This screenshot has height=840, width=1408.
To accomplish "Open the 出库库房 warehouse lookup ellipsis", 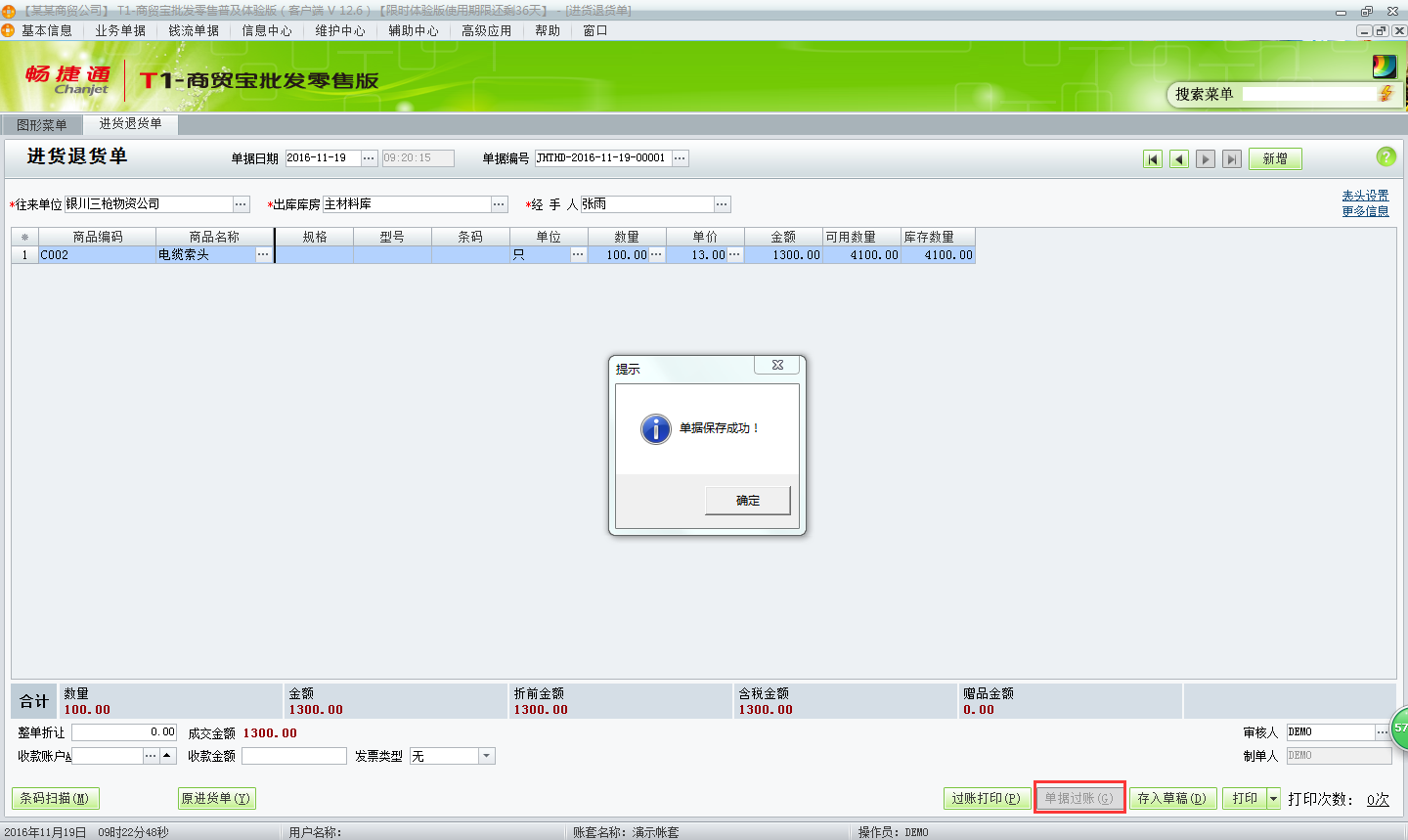I will click(x=499, y=204).
